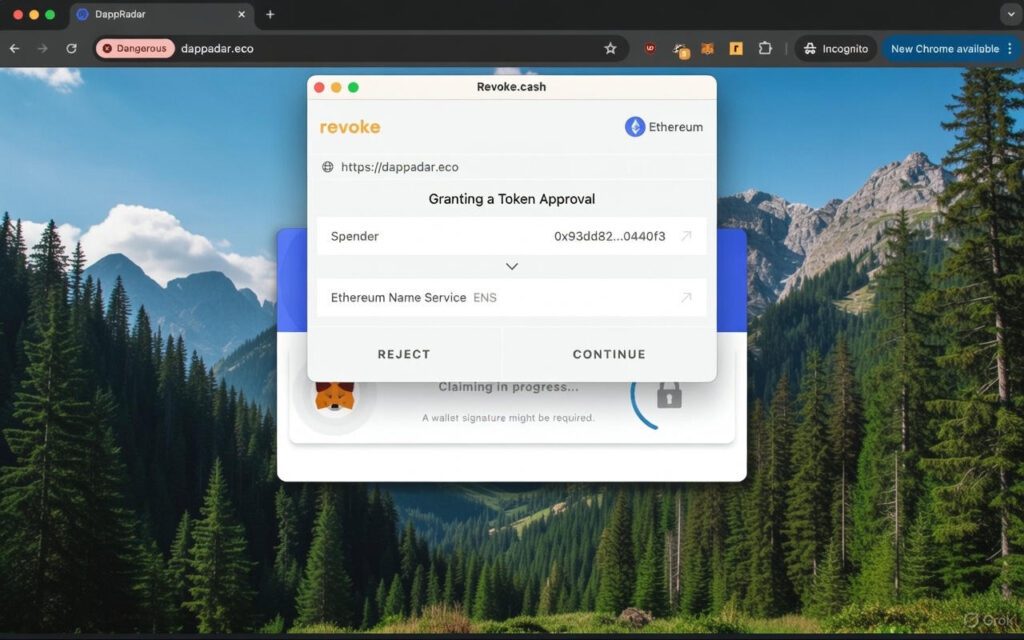Viewport: 1024px width, 640px height.
Task: Click the dappadar.eco address bar URL
Action: click(217, 48)
